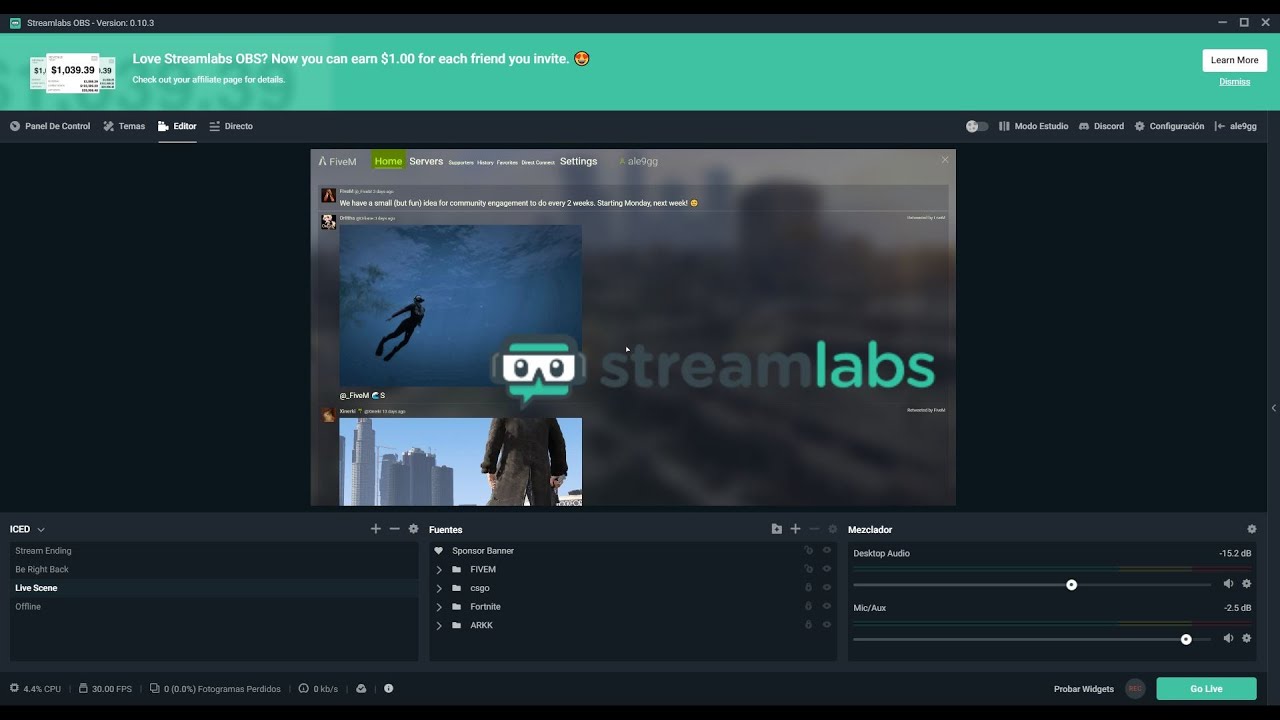Screen dimensions: 1280x720
Task: Toggle lock on Fortnite folder
Action: point(809,607)
